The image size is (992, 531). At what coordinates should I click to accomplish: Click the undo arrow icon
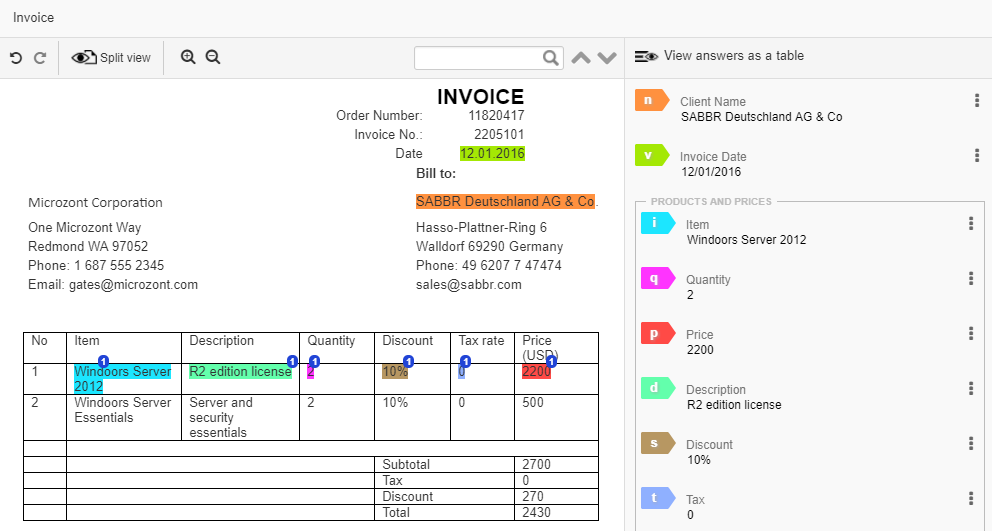pos(16,58)
